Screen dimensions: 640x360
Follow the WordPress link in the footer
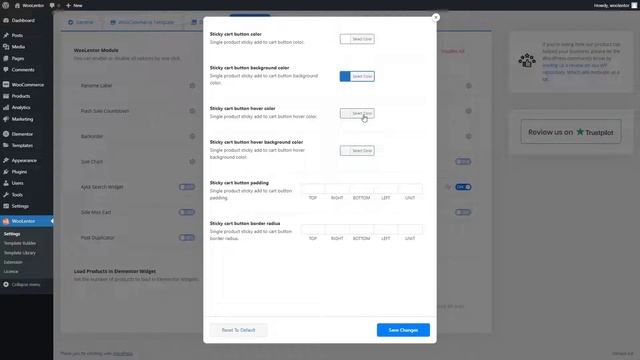(123, 353)
